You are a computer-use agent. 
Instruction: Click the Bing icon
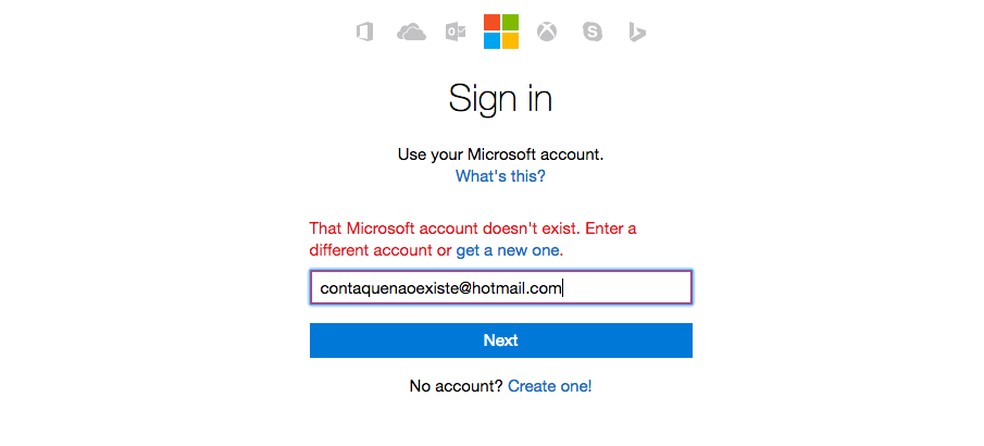point(637,32)
